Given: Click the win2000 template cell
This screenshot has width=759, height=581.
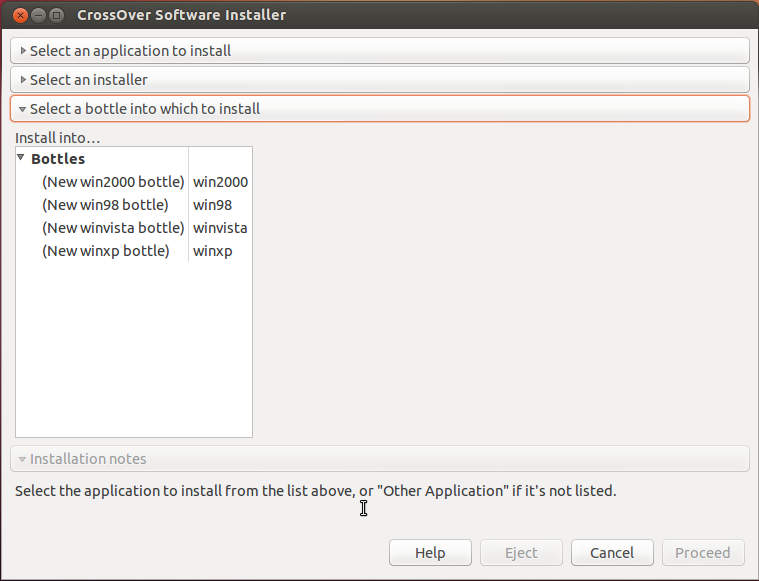Looking at the screenshot, I should 220,182.
